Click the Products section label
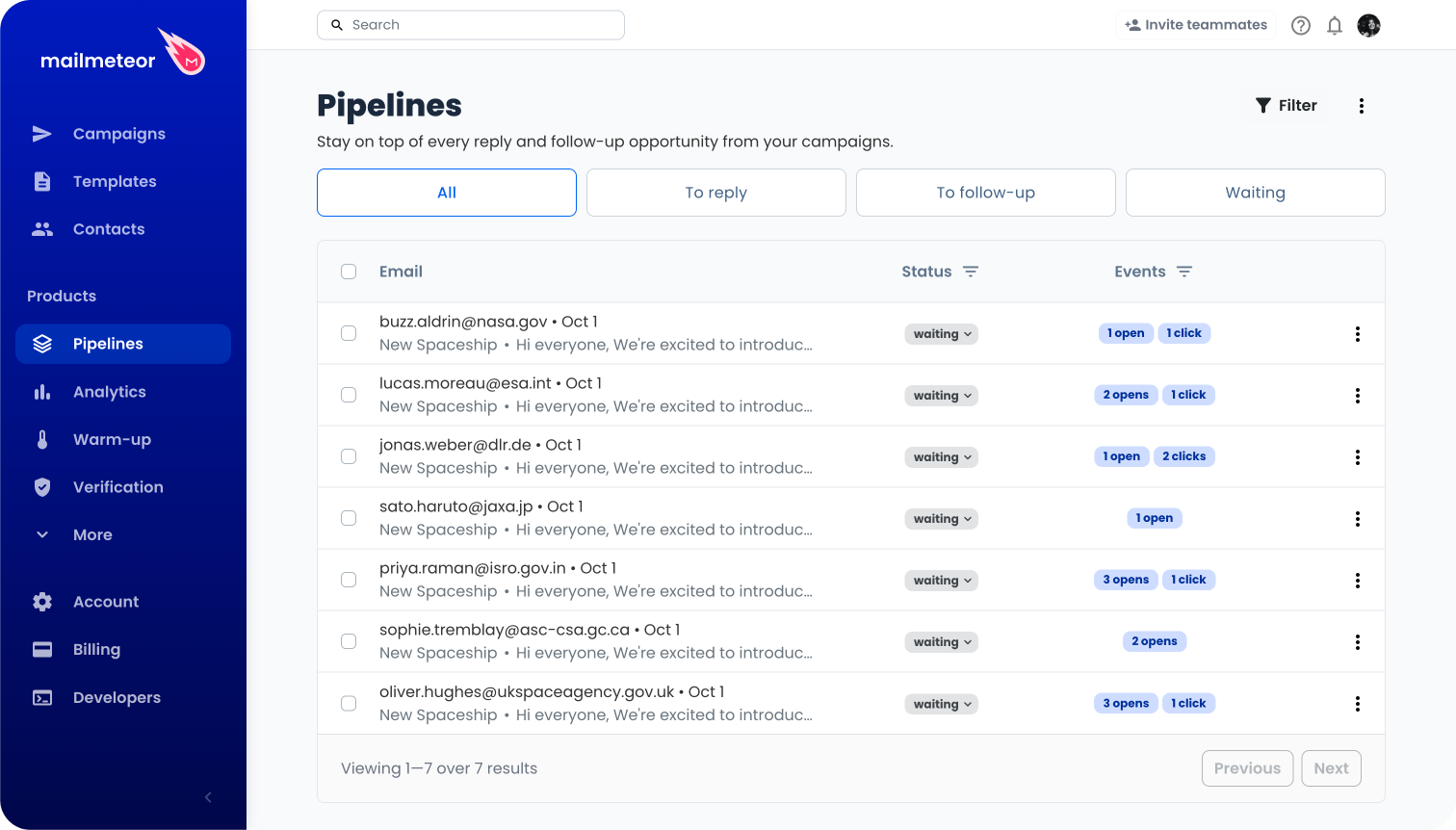 click(x=62, y=296)
